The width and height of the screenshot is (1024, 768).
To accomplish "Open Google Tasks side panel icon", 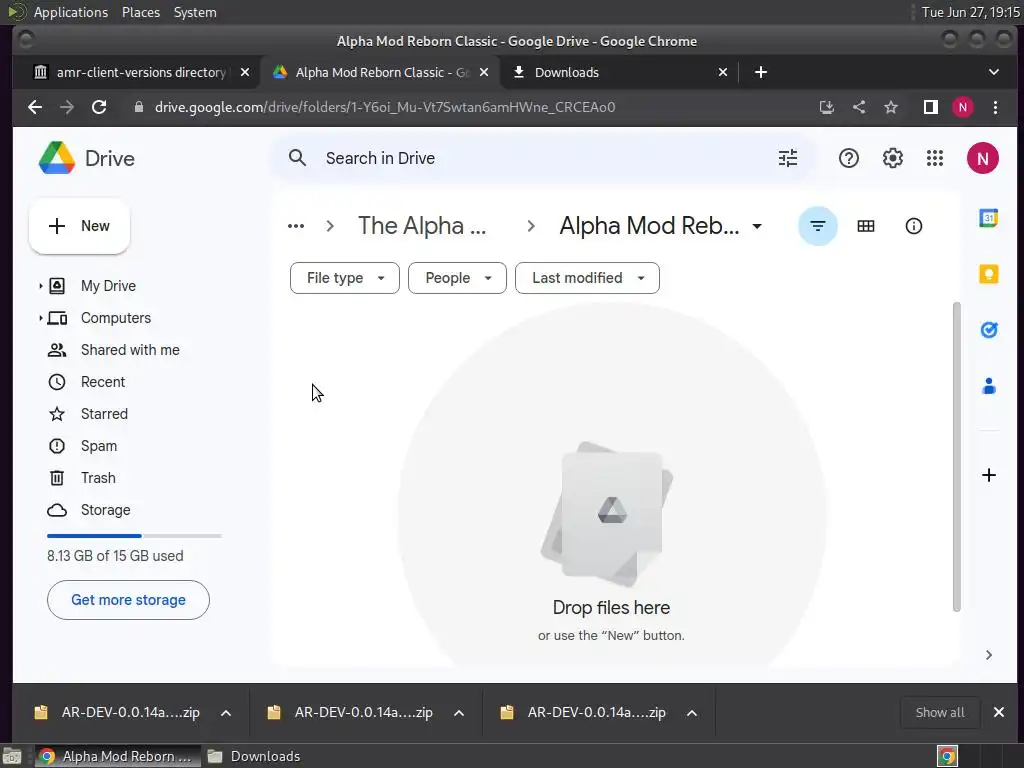I will click(x=989, y=330).
